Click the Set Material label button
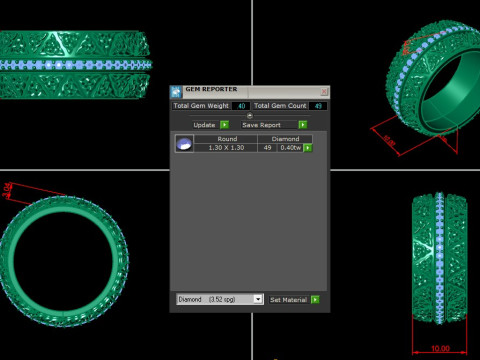The image size is (480, 360). pos(289,300)
